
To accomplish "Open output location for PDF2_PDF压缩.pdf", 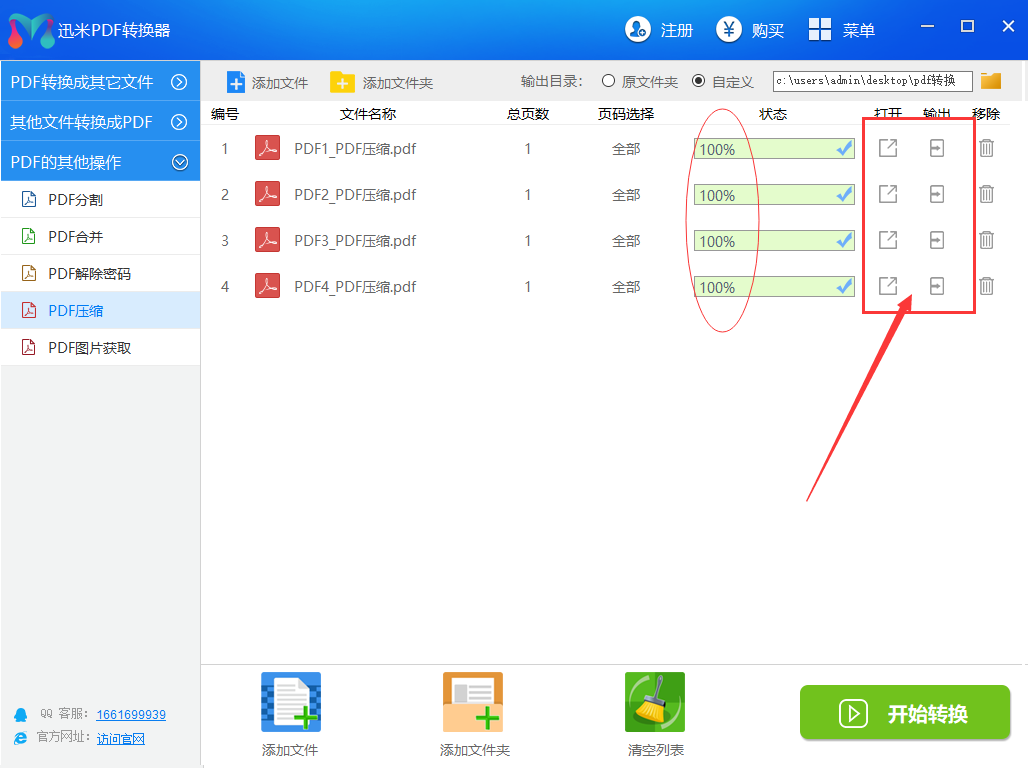I will 936,194.
